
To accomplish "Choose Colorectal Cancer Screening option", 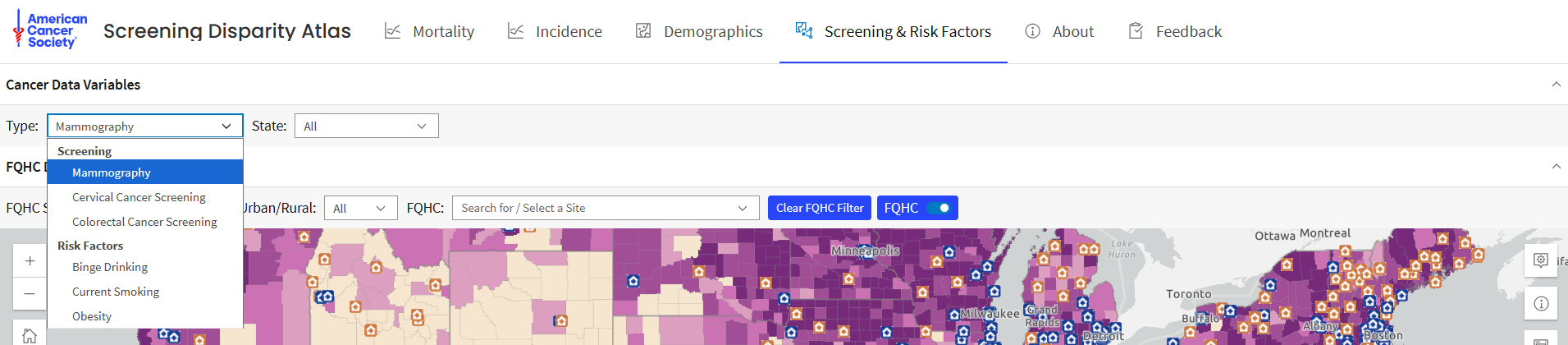I will (x=145, y=222).
